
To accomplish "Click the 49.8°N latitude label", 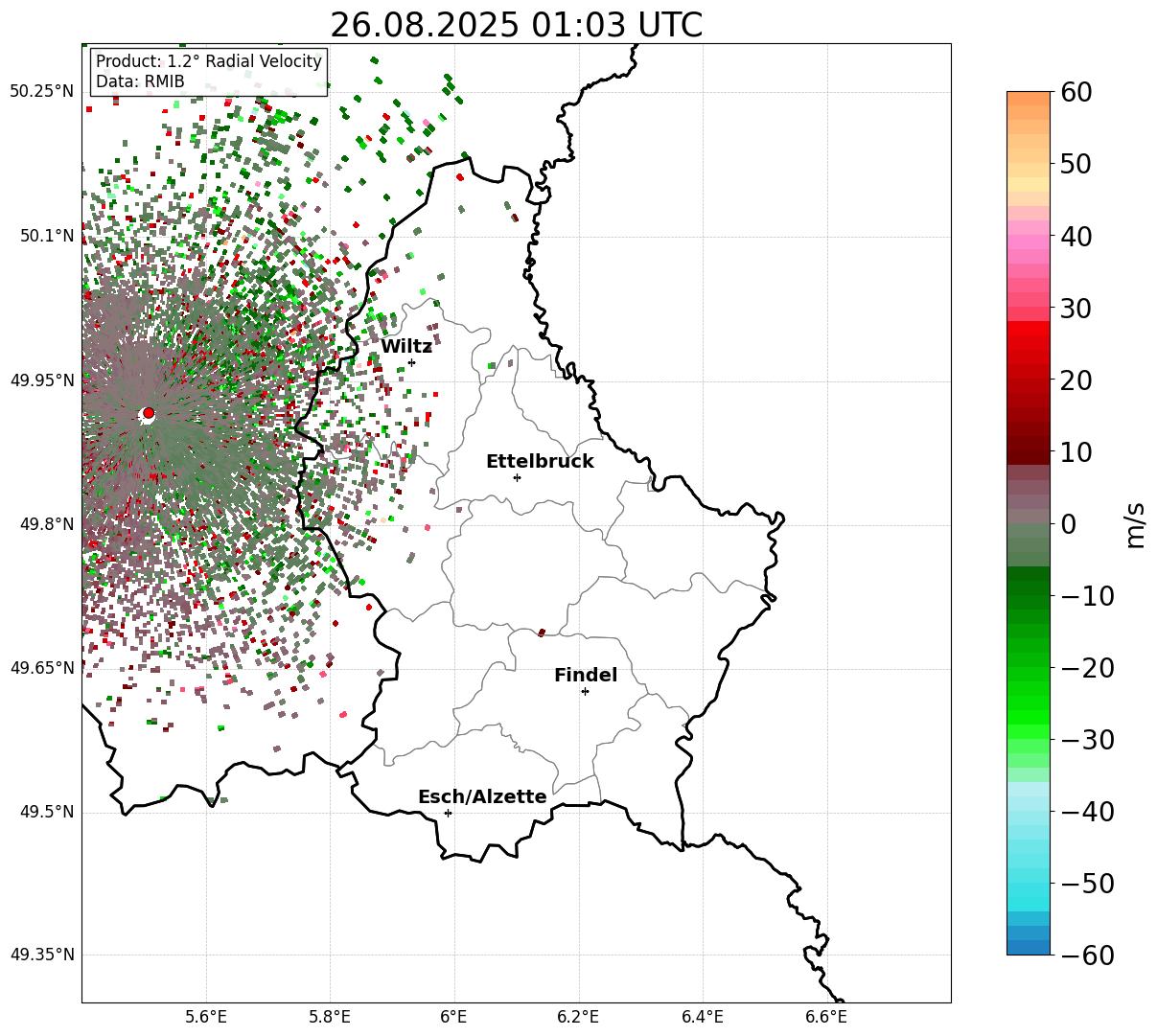I will coord(46,524).
